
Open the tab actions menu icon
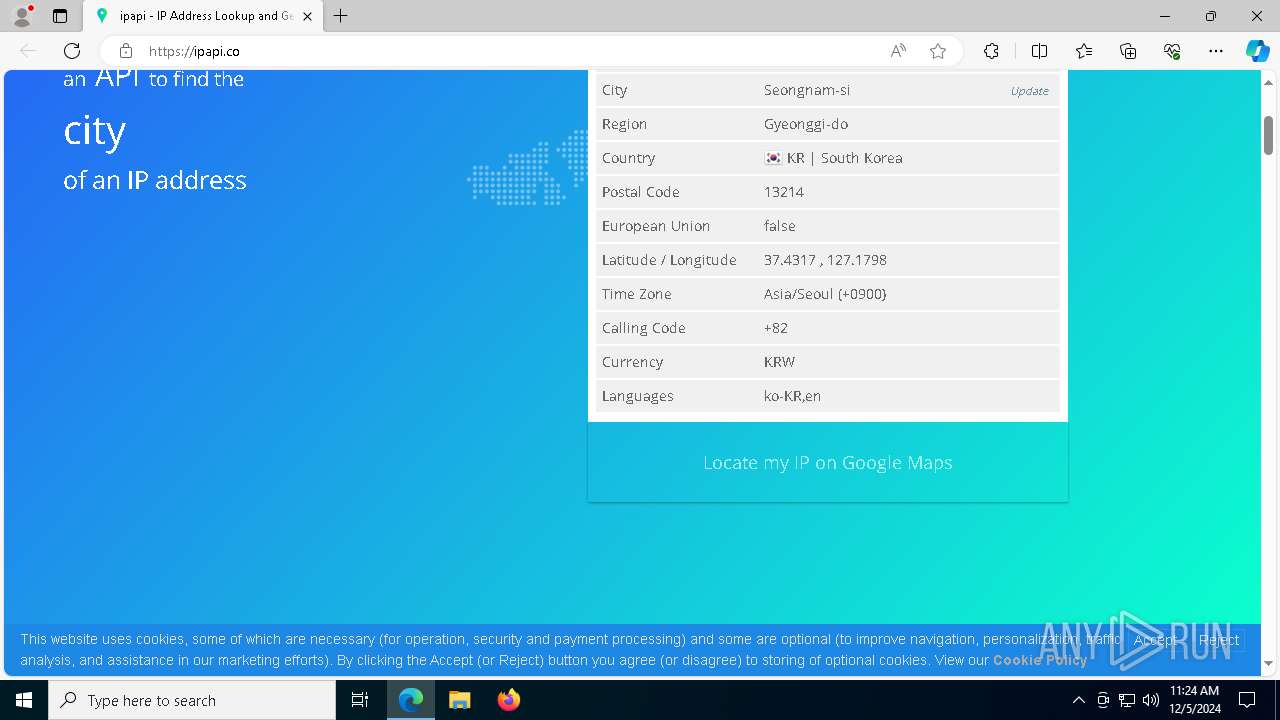[60, 16]
